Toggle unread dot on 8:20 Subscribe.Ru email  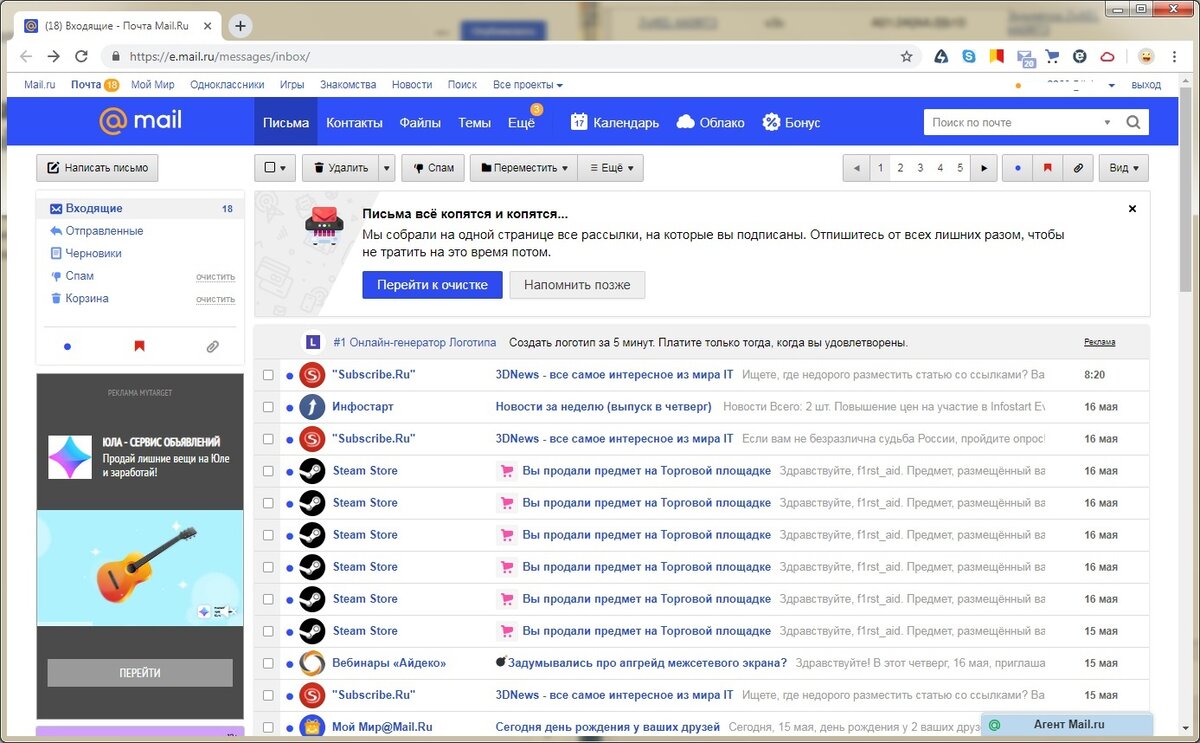pos(289,375)
